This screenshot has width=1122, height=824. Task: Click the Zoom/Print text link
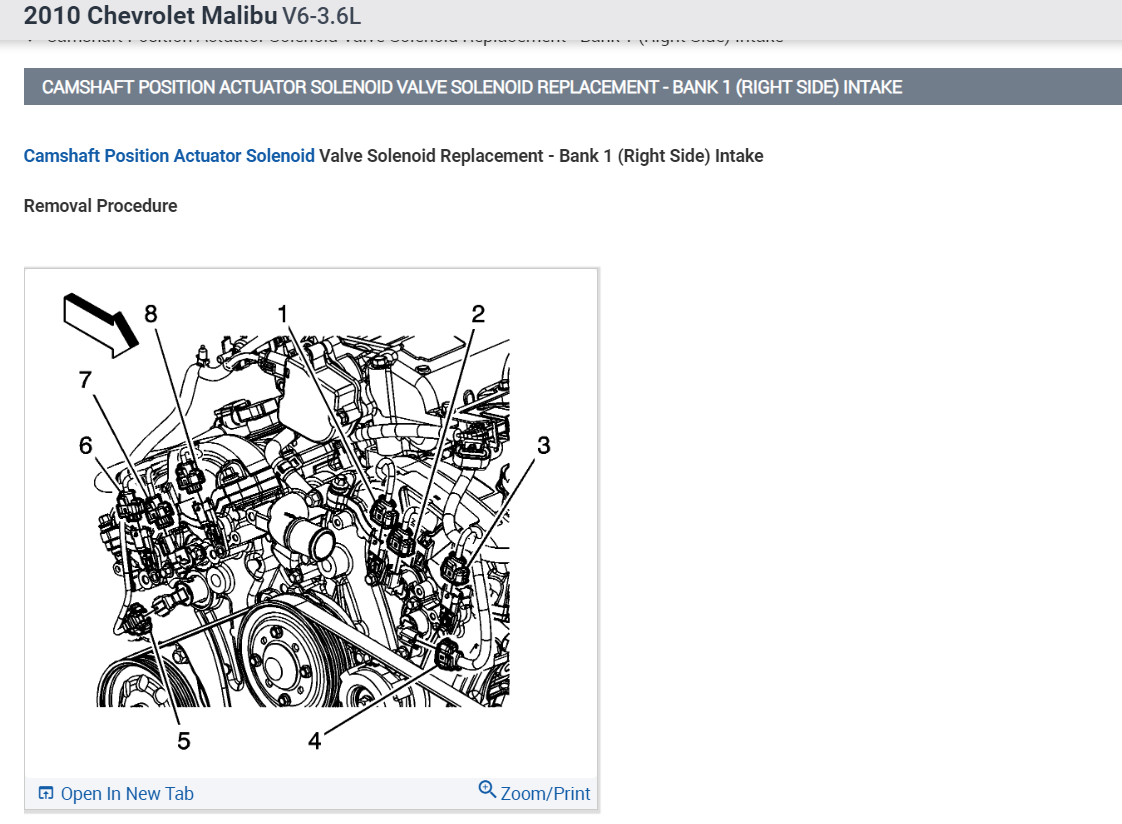click(545, 794)
